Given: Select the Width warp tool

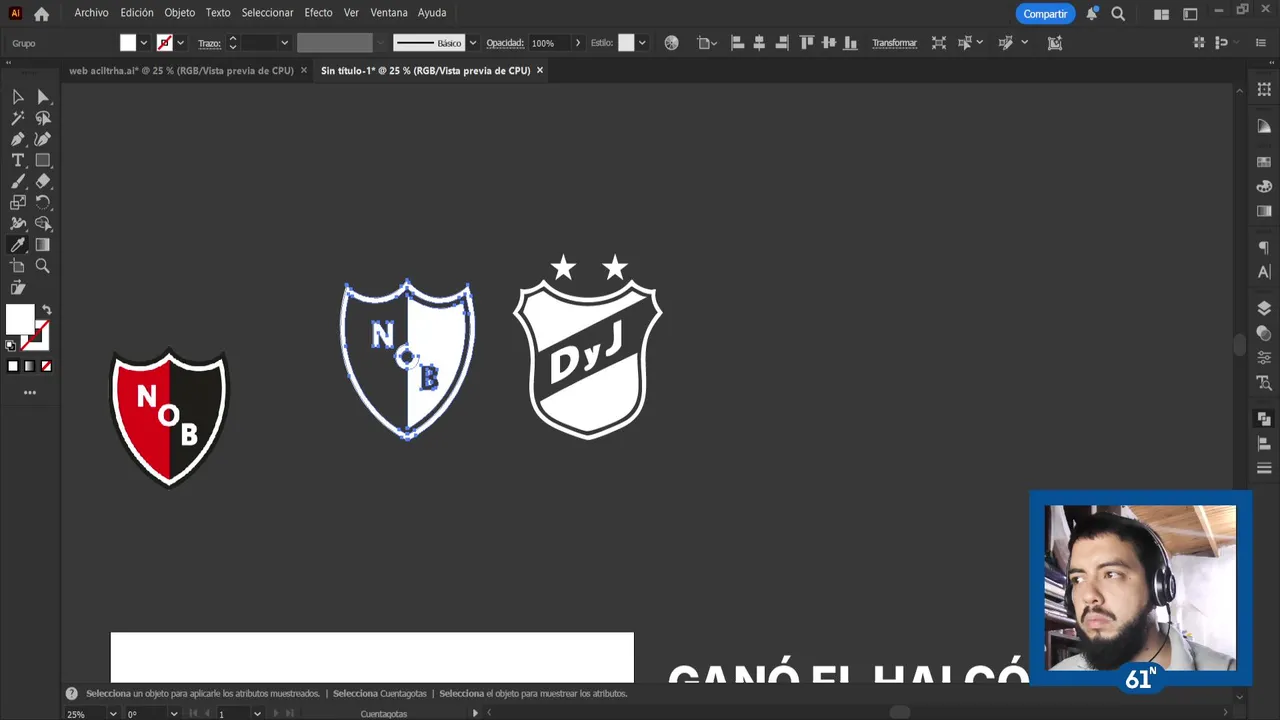Looking at the screenshot, I should pos(18,224).
